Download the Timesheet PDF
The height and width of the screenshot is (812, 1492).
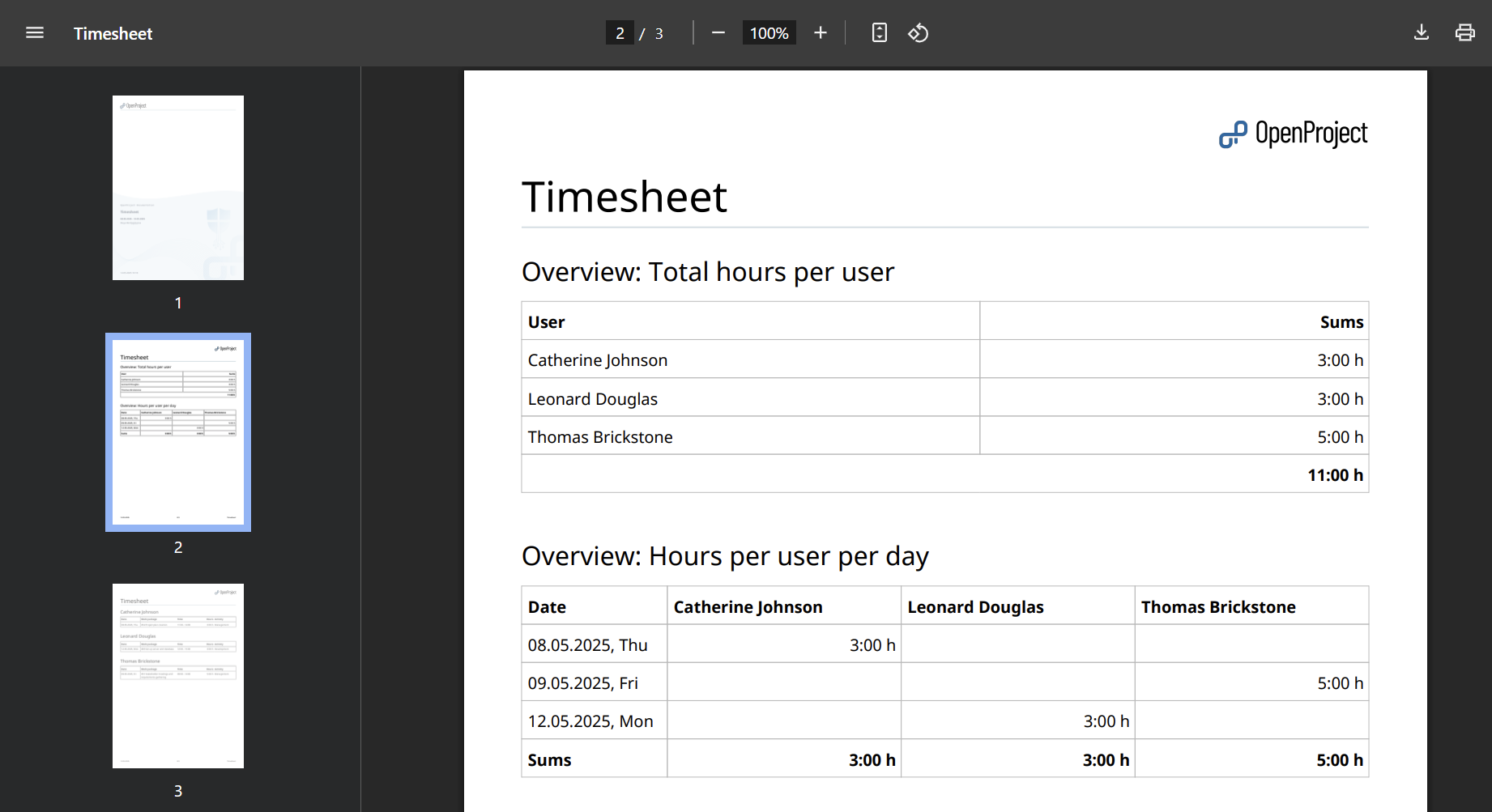[x=1422, y=32]
